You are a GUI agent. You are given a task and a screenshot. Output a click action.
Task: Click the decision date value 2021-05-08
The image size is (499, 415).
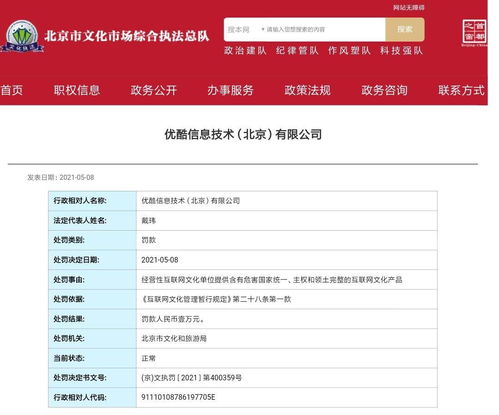click(x=160, y=260)
